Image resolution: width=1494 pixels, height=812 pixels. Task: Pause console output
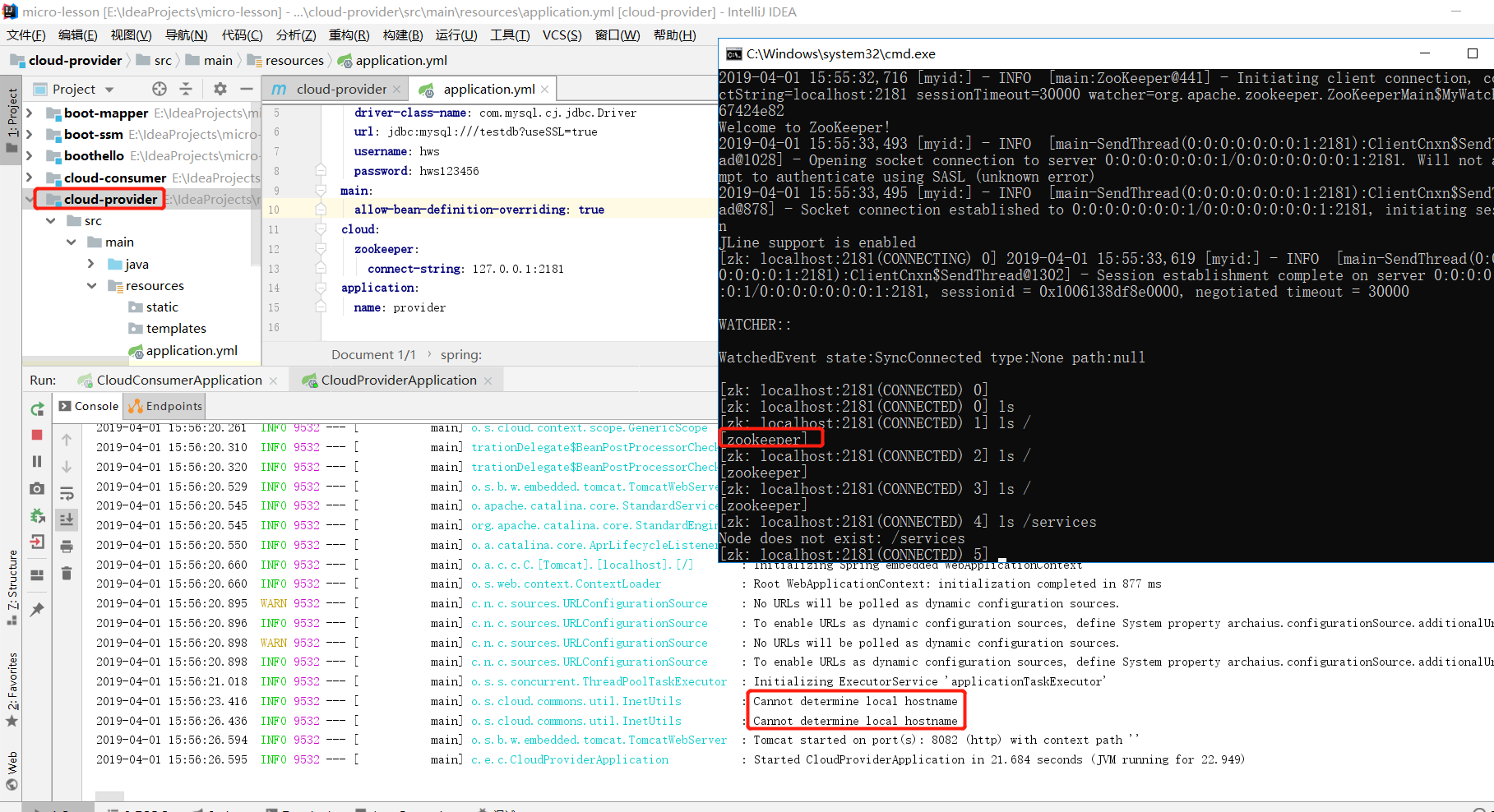click(x=38, y=461)
